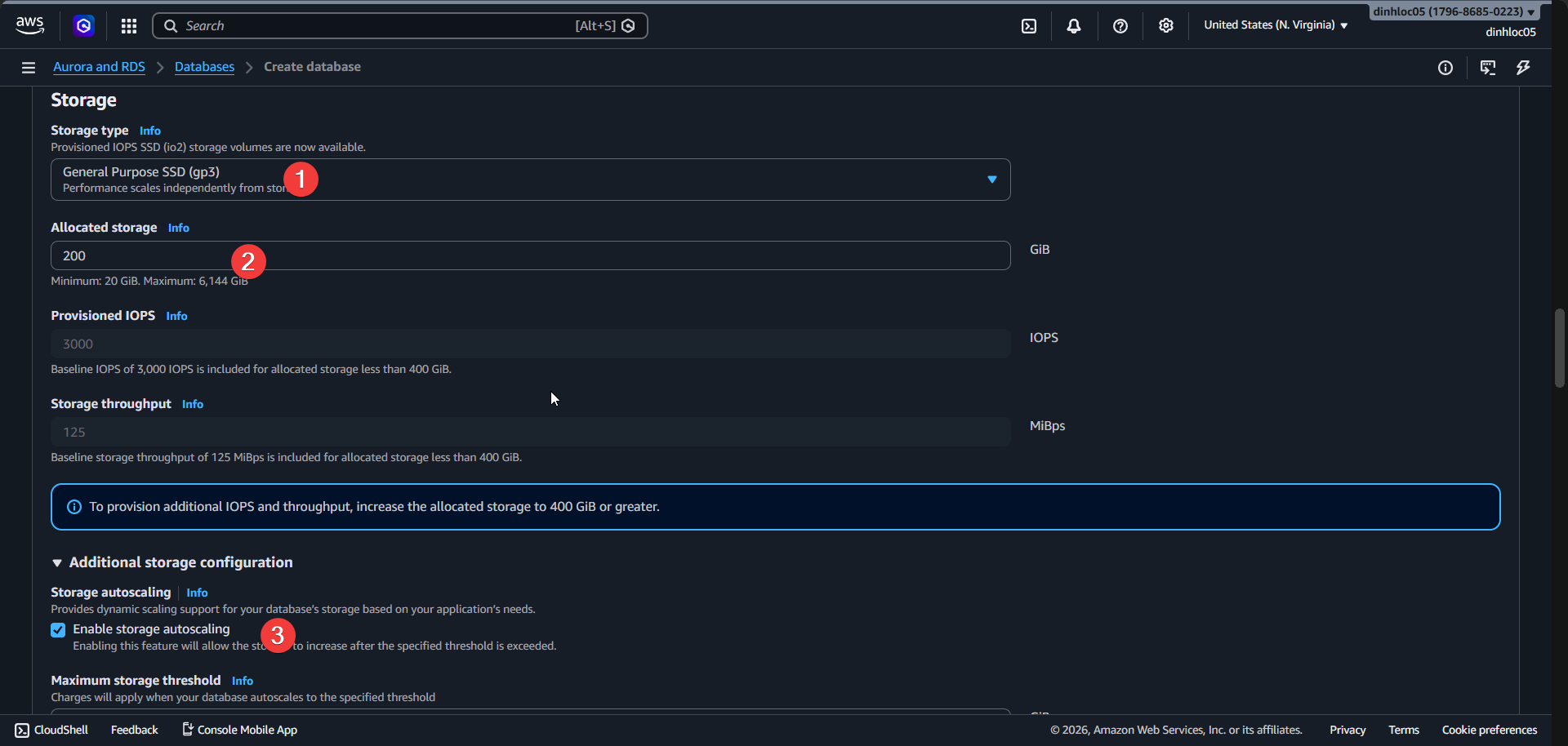The image size is (1568, 746).
Task: Click the Console Mobile App icon
Action: [x=187, y=730]
